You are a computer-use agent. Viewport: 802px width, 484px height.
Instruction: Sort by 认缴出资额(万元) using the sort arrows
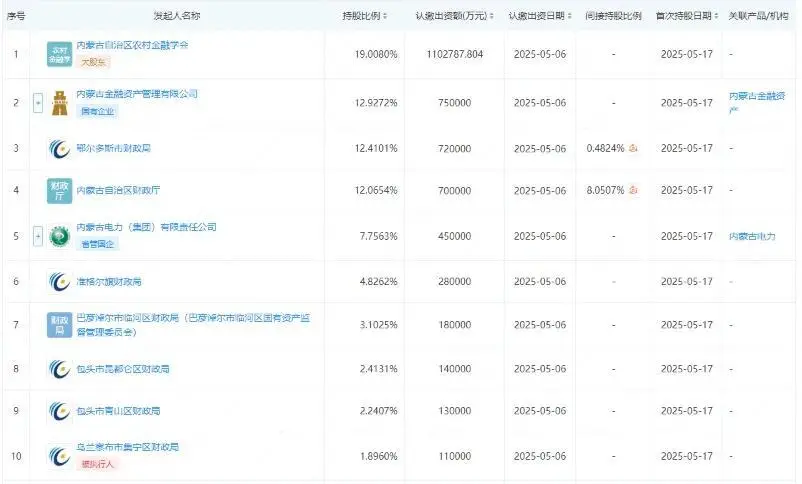coord(492,16)
